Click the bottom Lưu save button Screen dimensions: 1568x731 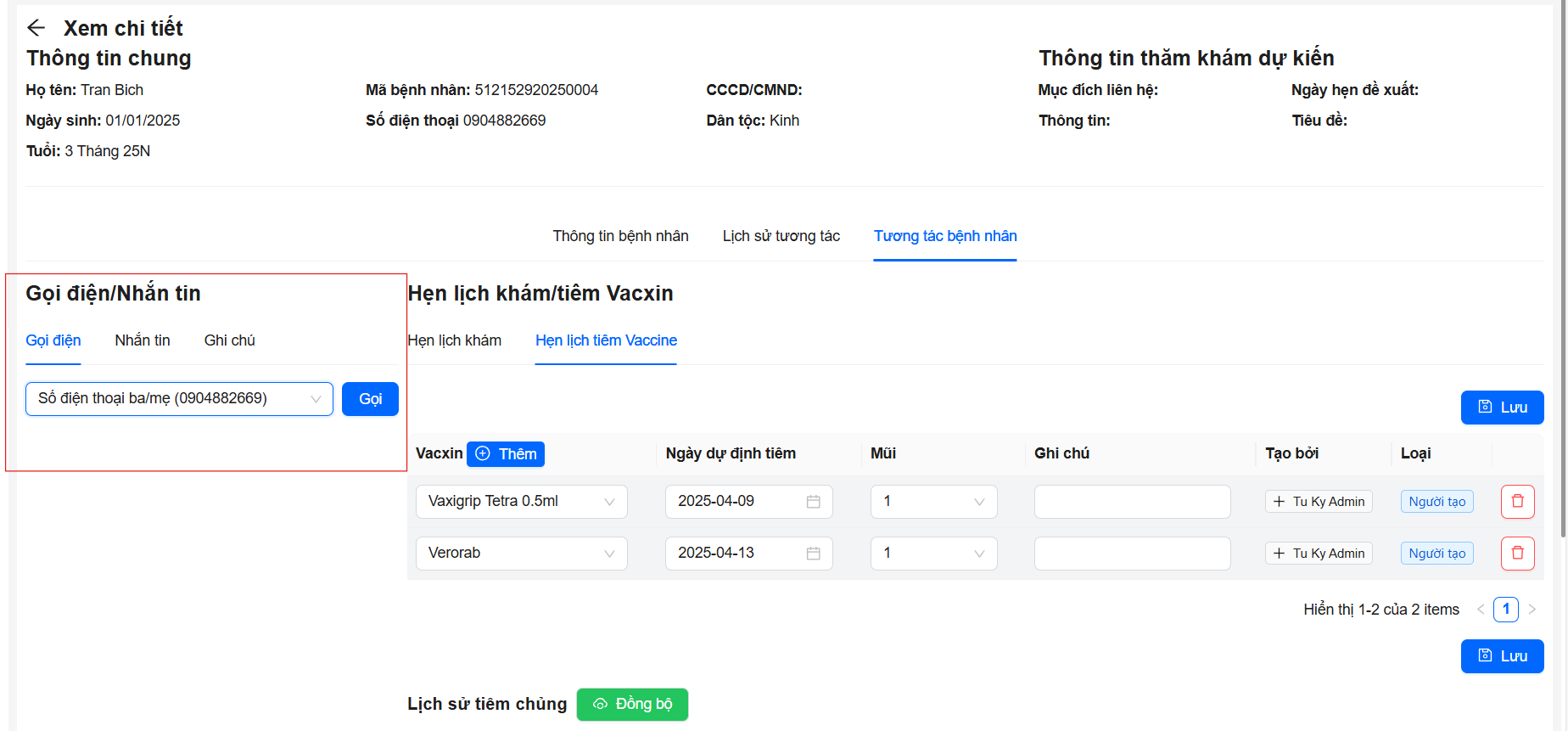tap(1502, 656)
